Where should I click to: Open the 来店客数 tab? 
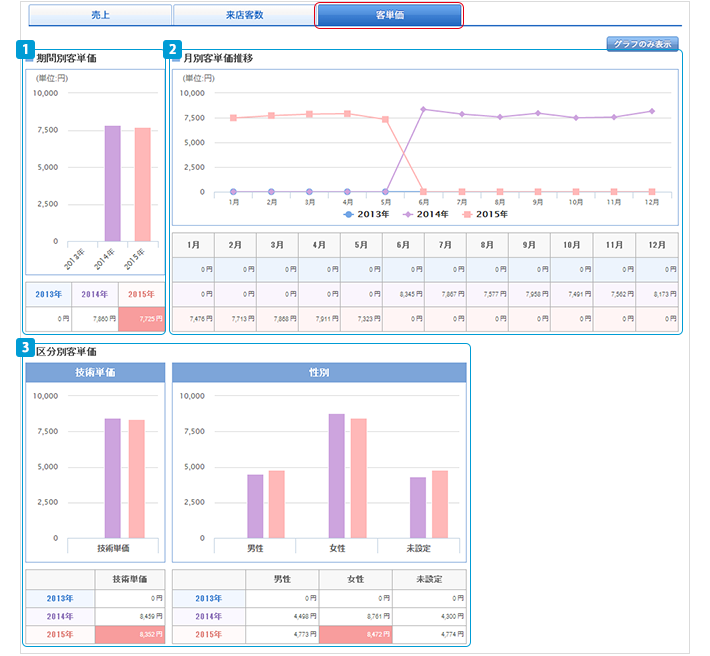[x=244, y=16]
